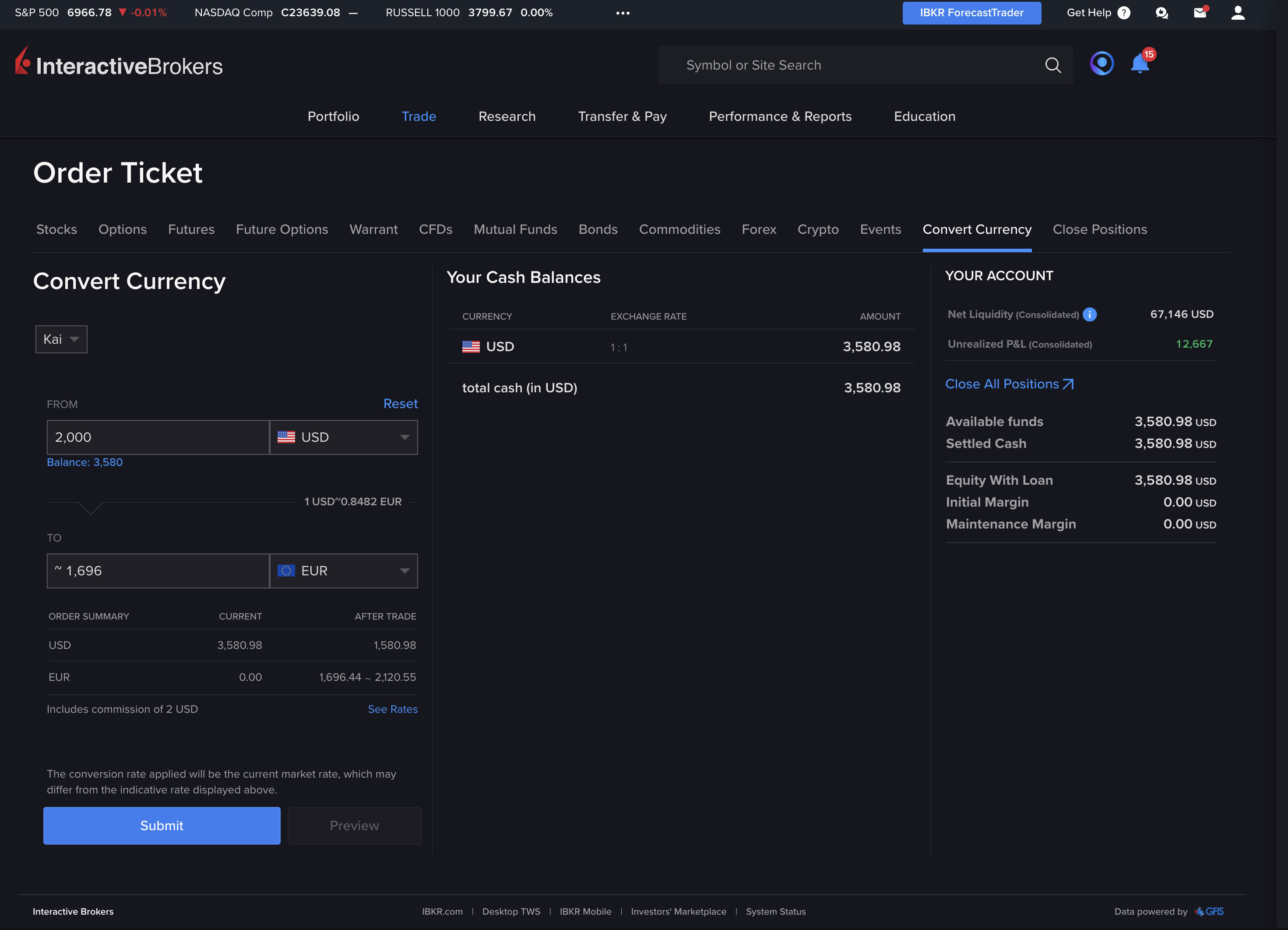Click the 2,000 FROM amount input field
Screen dimensions: 1288x930
(x=157, y=437)
